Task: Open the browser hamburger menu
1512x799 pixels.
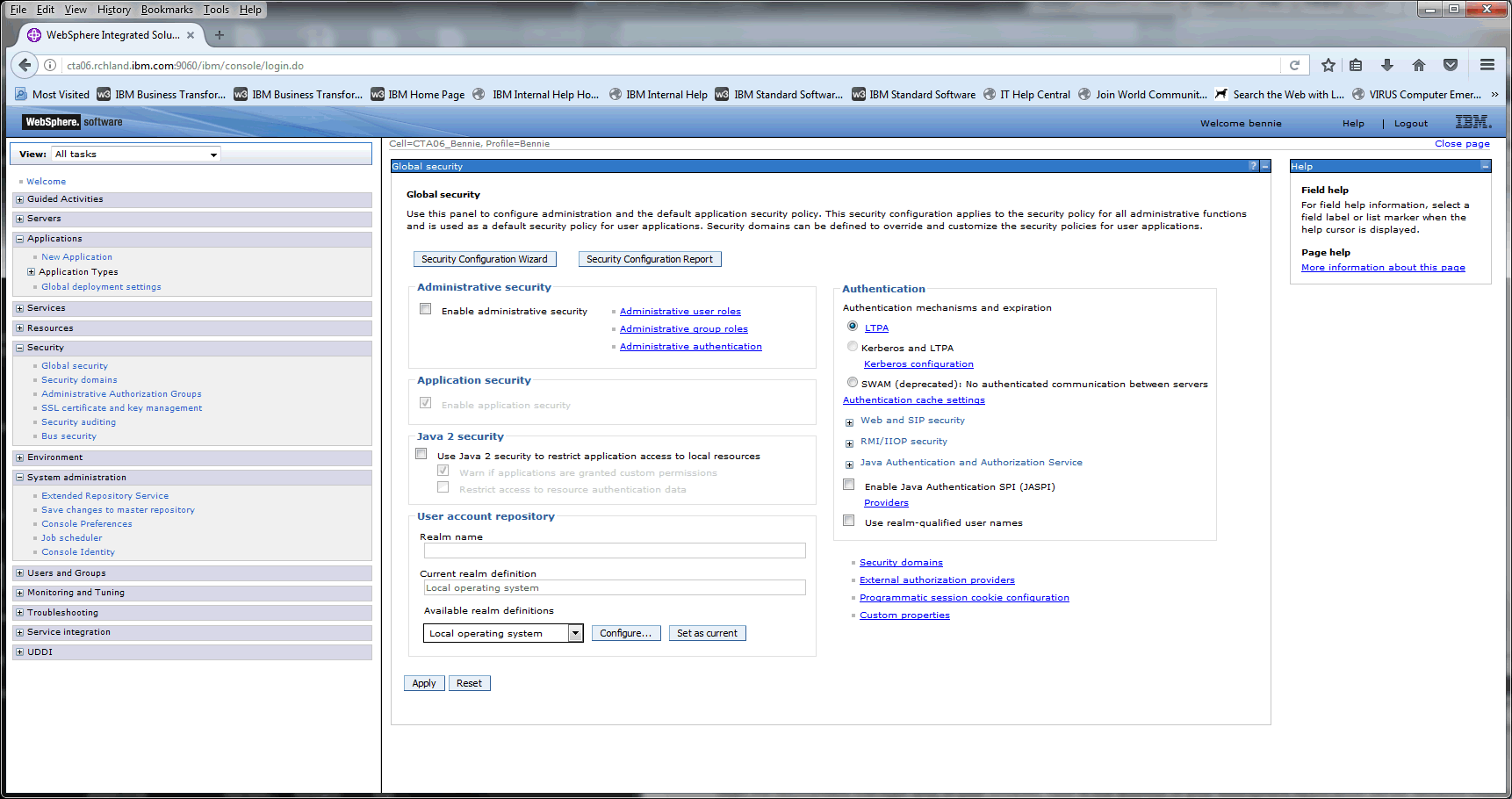Action: [x=1487, y=65]
